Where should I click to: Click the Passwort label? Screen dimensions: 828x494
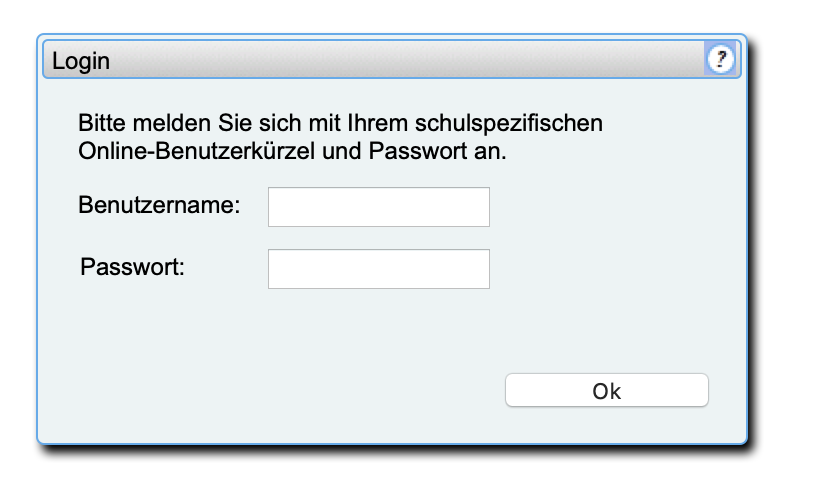coord(132,267)
